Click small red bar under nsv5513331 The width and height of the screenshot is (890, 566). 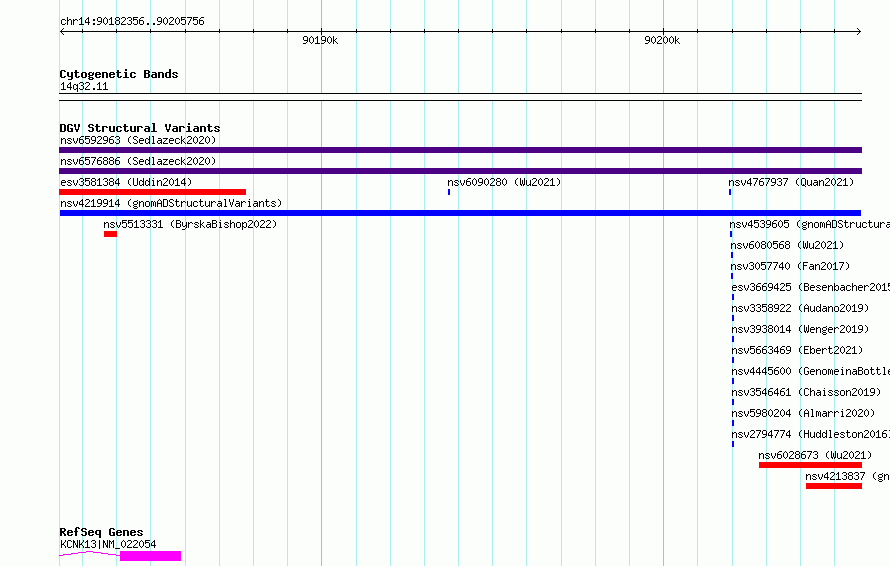(110, 234)
